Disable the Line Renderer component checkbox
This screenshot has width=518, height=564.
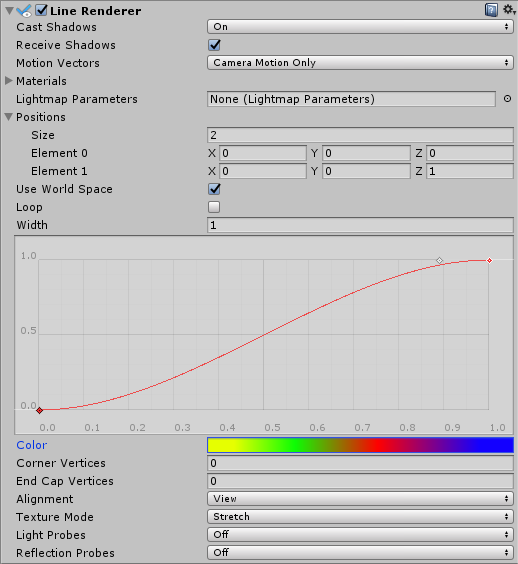point(41,10)
